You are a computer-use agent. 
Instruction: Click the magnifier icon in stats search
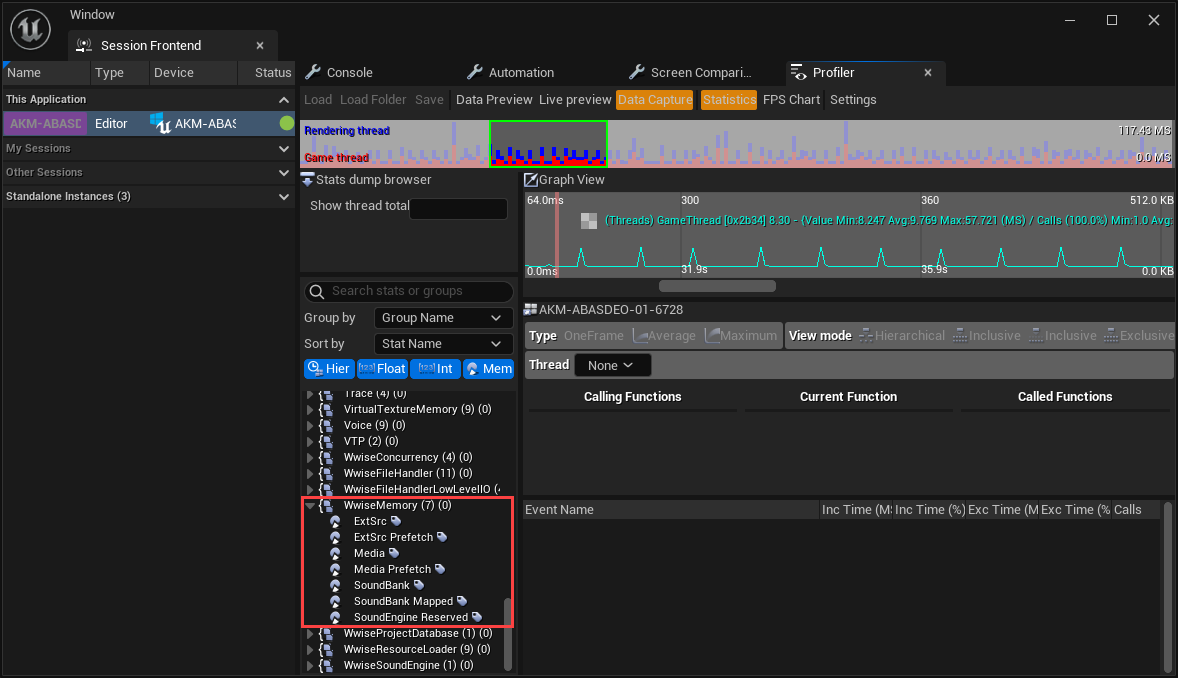pos(317,291)
